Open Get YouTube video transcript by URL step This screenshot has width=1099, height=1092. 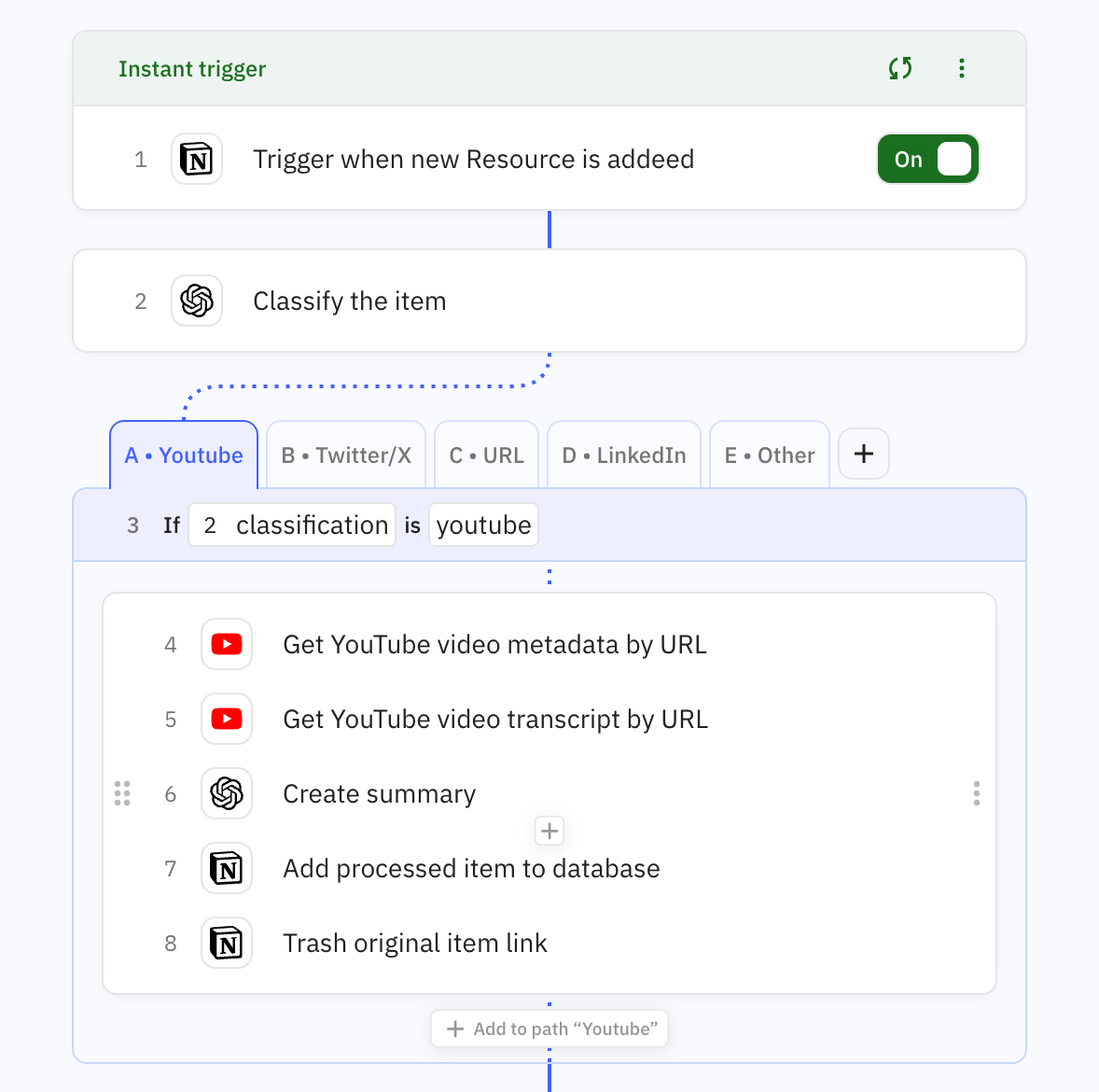tap(549, 719)
